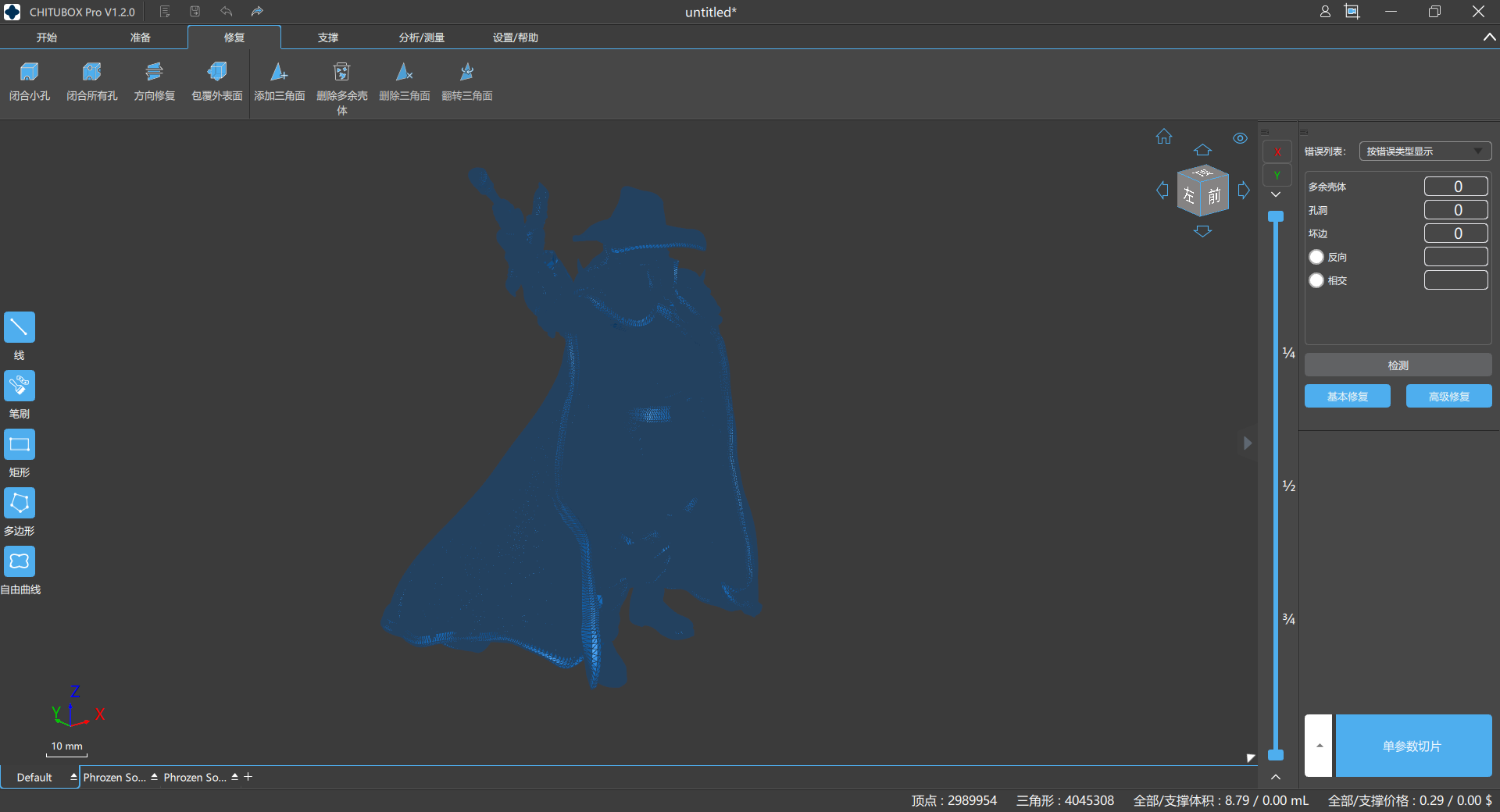Pick the 多边形 polygon selection tool
1500x812 pixels.
tap(20, 503)
